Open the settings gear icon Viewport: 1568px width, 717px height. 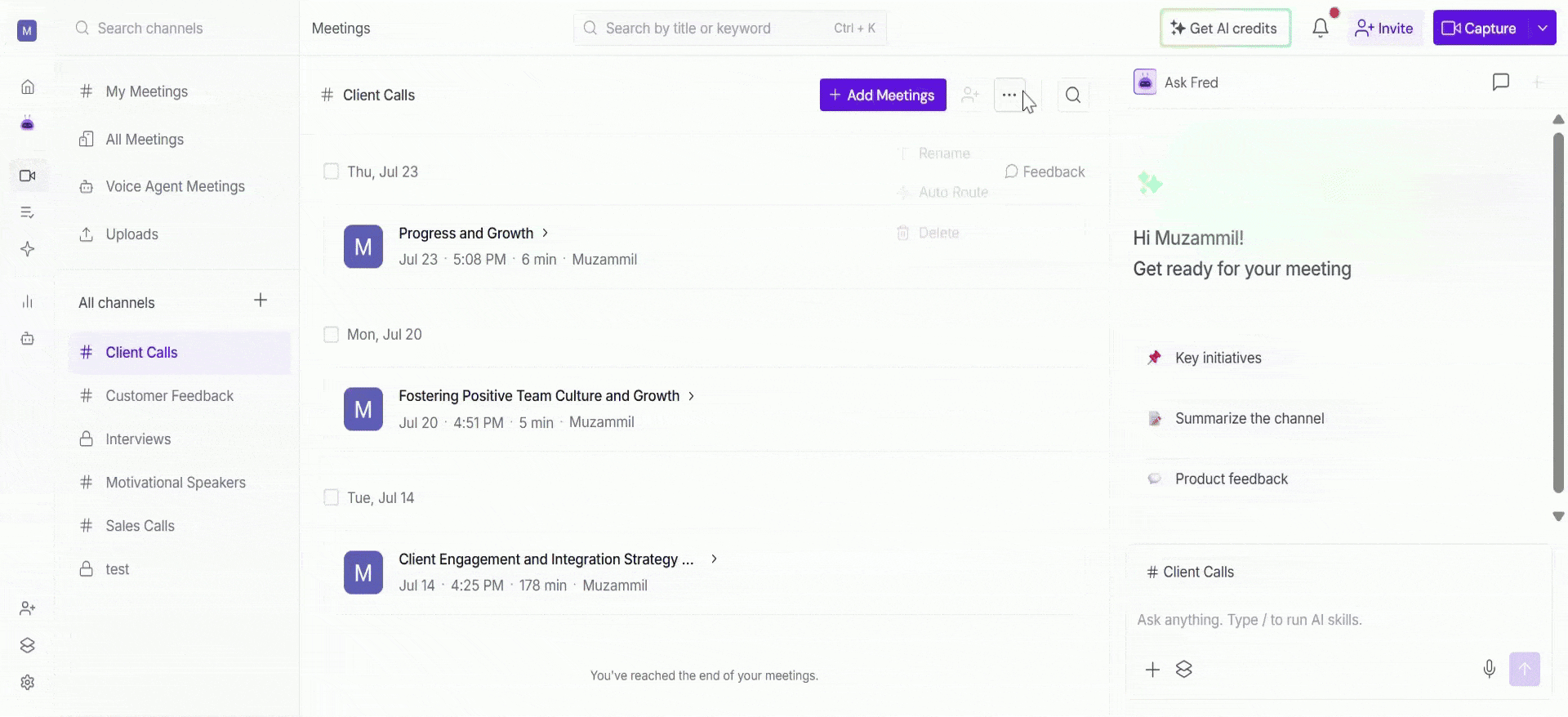[28, 682]
